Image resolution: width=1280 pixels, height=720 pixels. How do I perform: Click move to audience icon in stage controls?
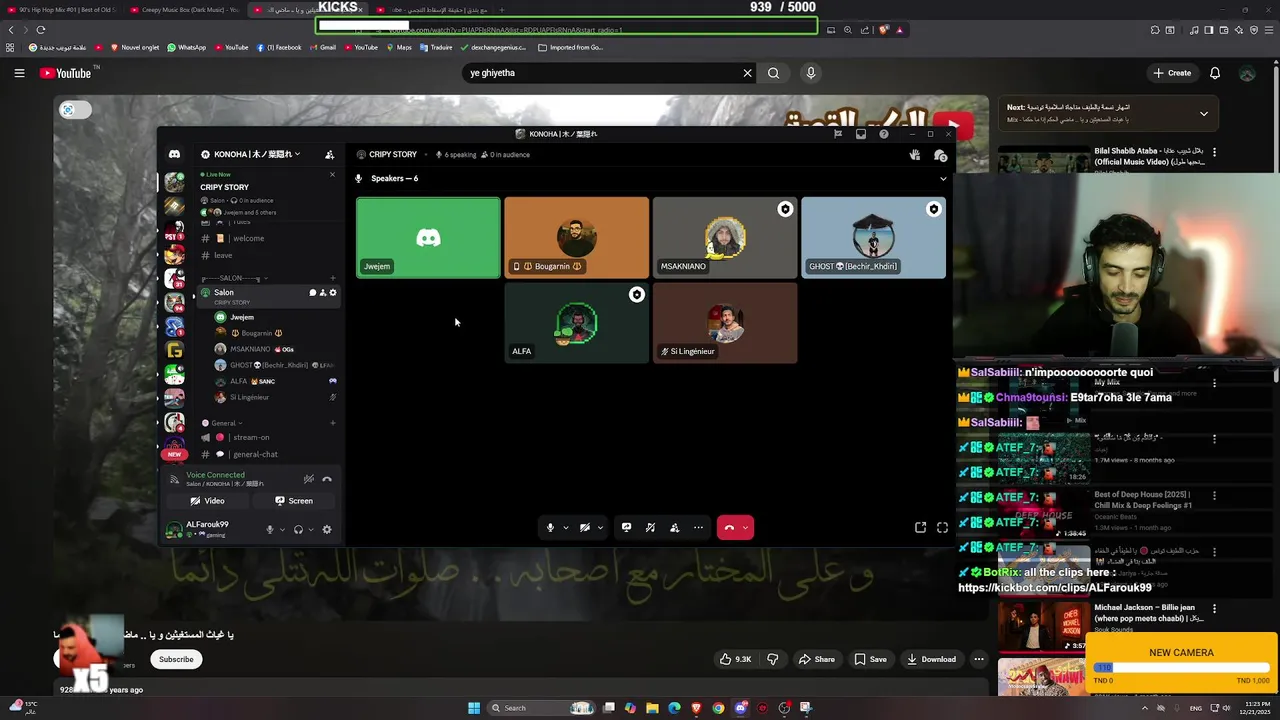click(x=674, y=527)
